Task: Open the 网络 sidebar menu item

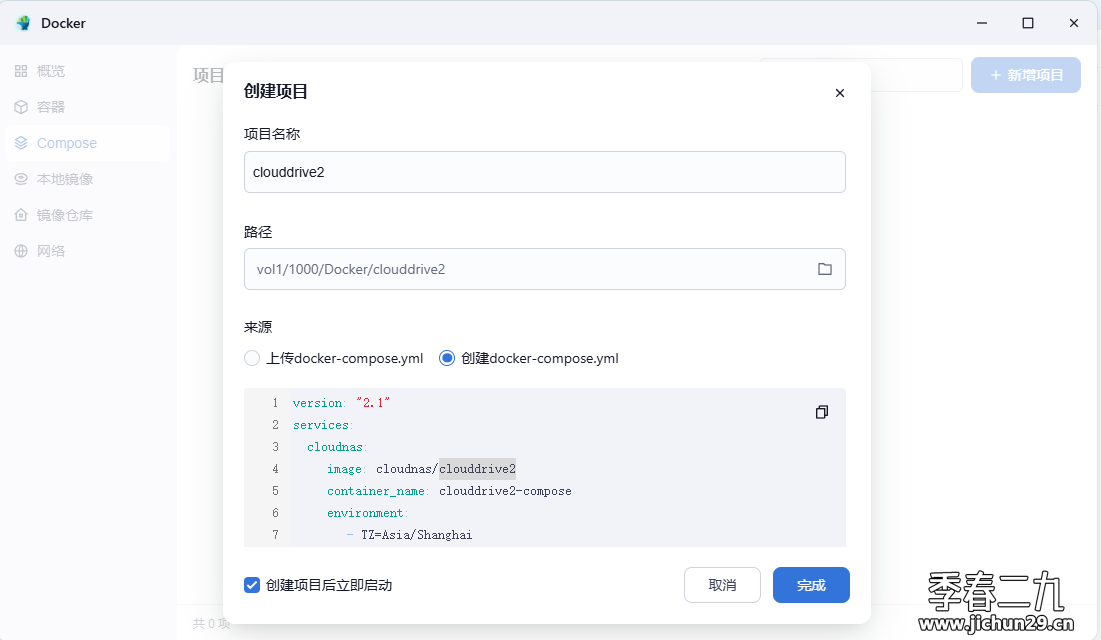Action: point(51,251)
